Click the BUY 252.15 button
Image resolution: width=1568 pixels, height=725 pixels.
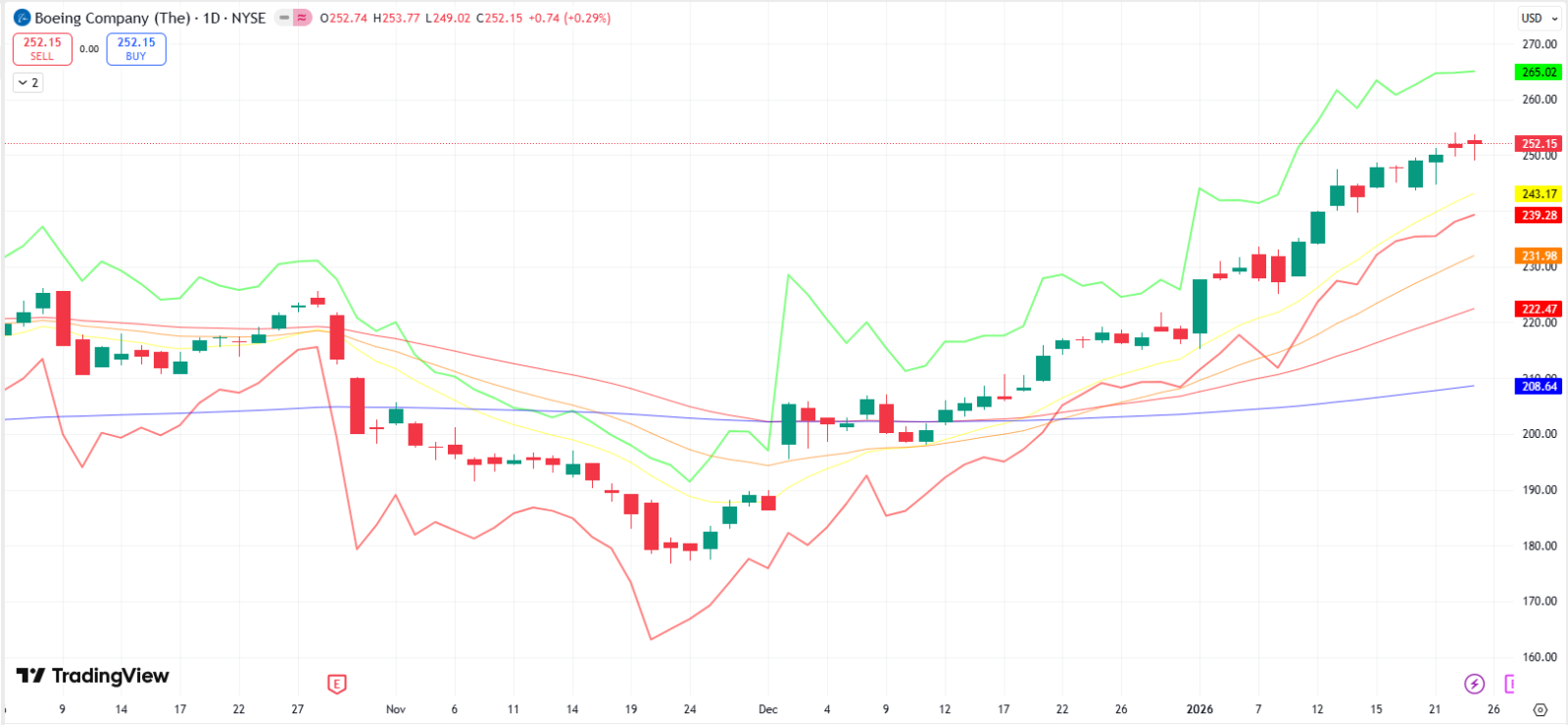point(136,49)
